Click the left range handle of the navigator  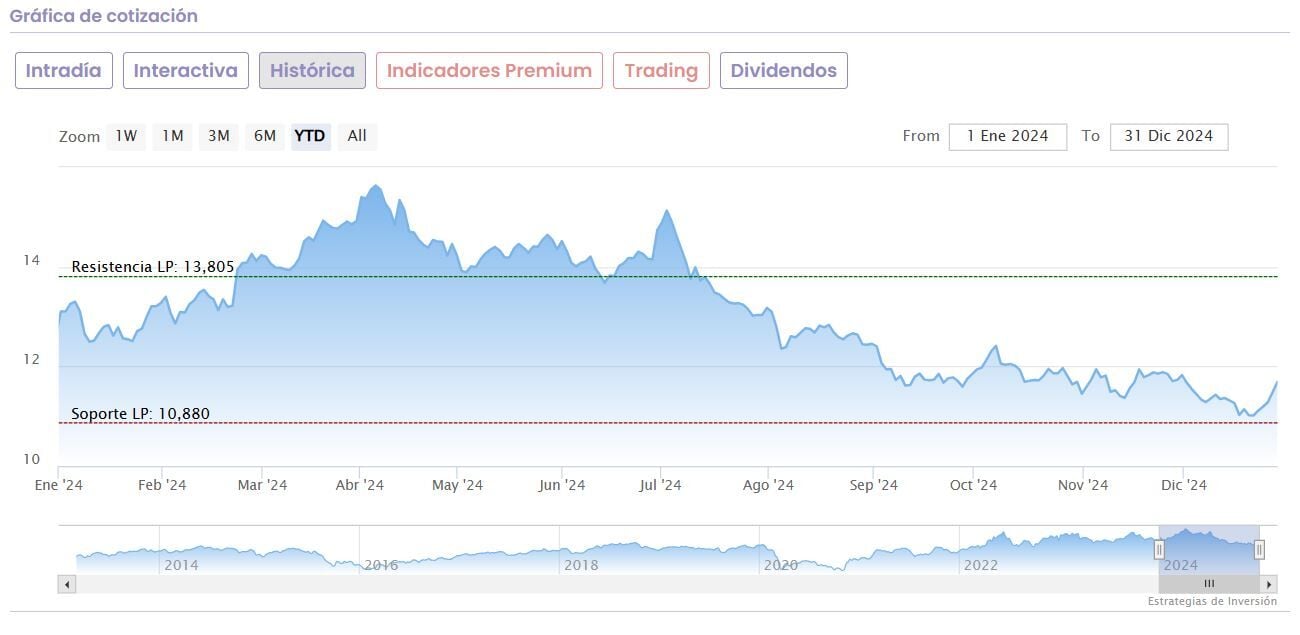click(1159, 549)
